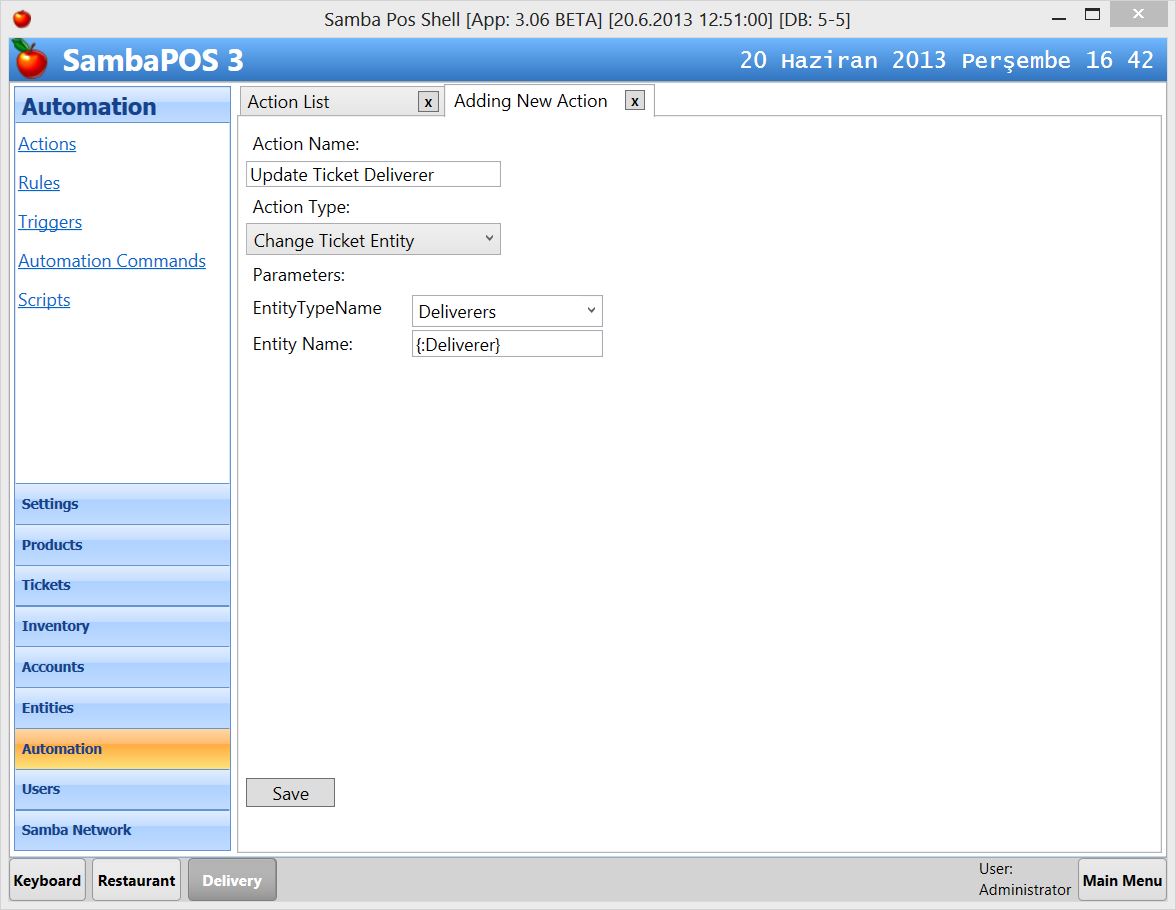
Task: Open the Main Menu
Action: [1122, 880]
